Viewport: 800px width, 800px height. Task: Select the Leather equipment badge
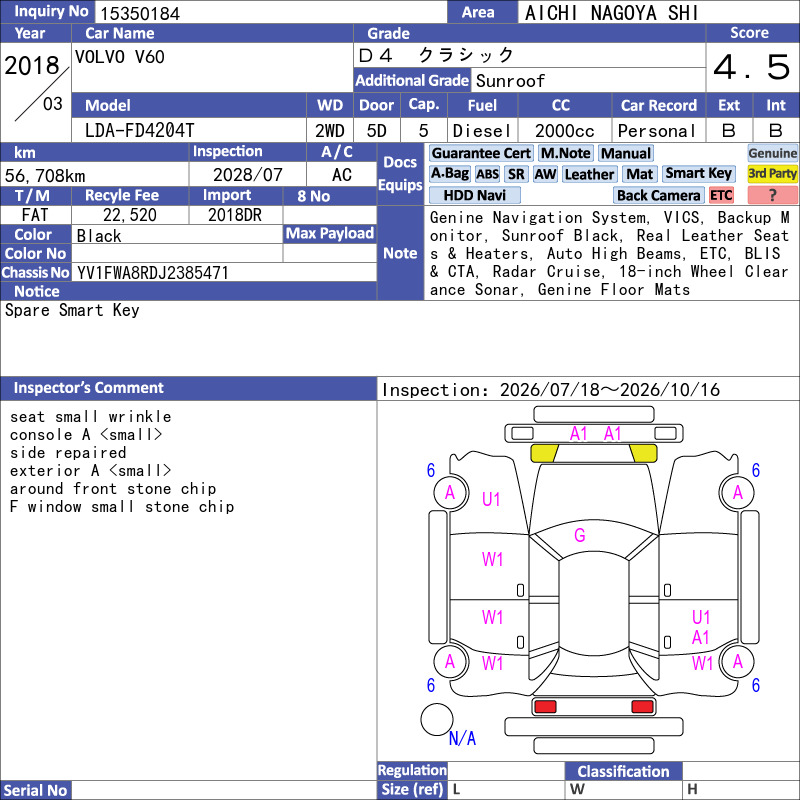pyautogui.click(x=589, y=174)
